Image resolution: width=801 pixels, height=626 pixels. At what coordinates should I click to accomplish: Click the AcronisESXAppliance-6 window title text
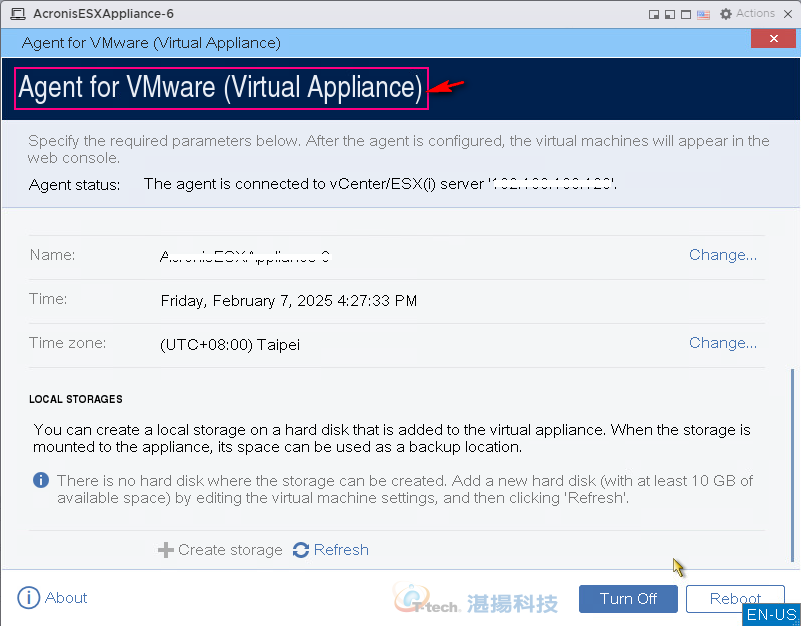click(104, 14)
